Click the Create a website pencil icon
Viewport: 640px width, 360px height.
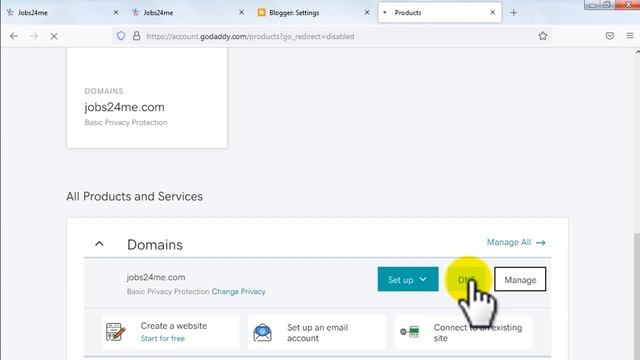click(x=116, y=332)
